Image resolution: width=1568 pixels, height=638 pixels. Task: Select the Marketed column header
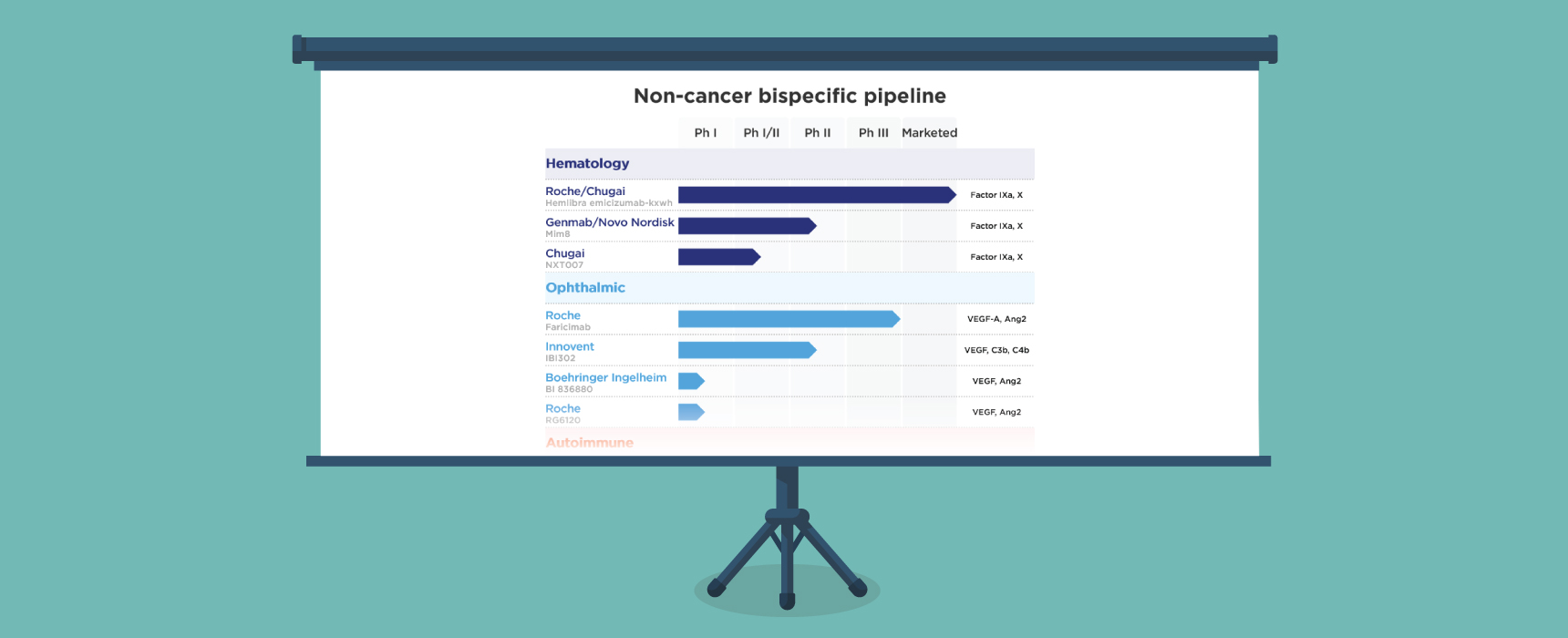tap(929, 133)
